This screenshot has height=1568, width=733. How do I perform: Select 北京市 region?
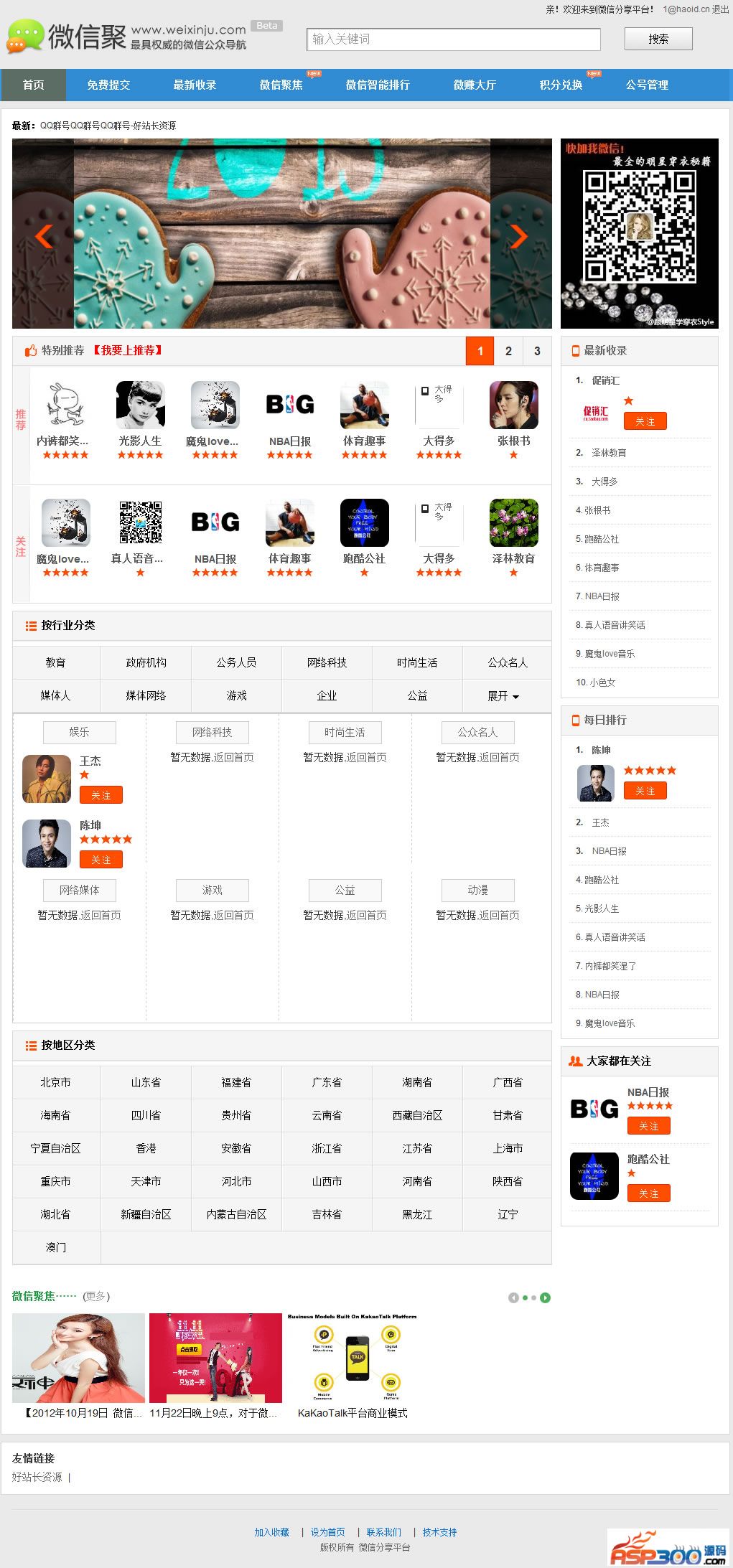pyautogui.click(x=56, y=1082)
